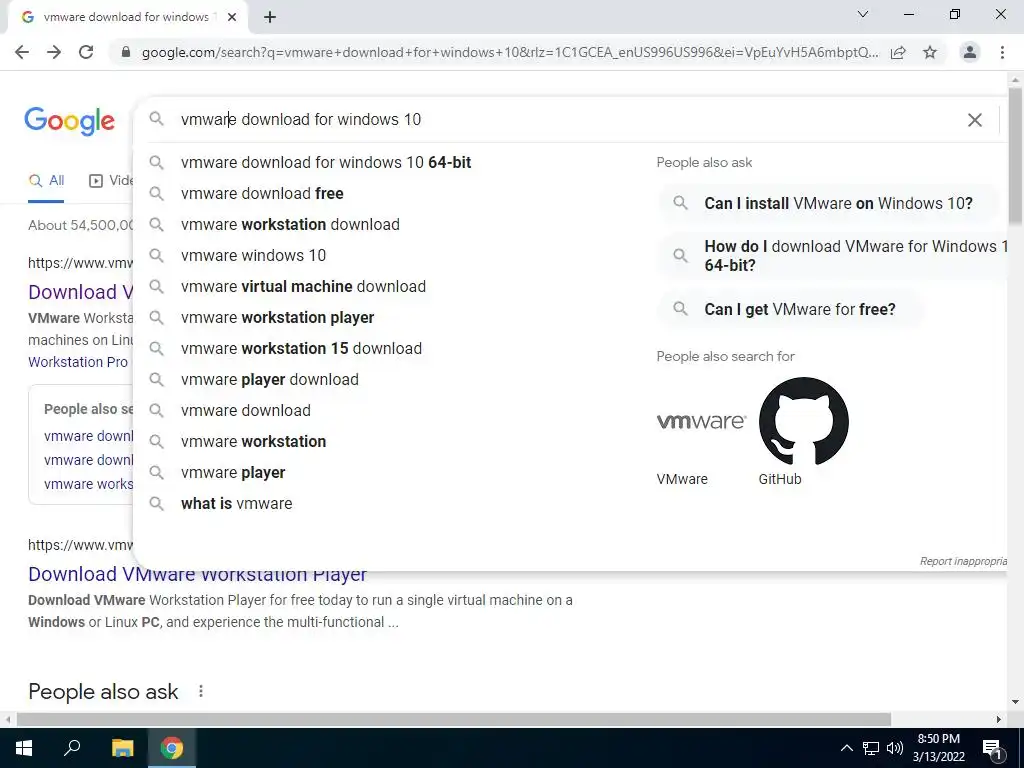
Task: Open the volume speaker tray icon
Action: click(895, 748)
